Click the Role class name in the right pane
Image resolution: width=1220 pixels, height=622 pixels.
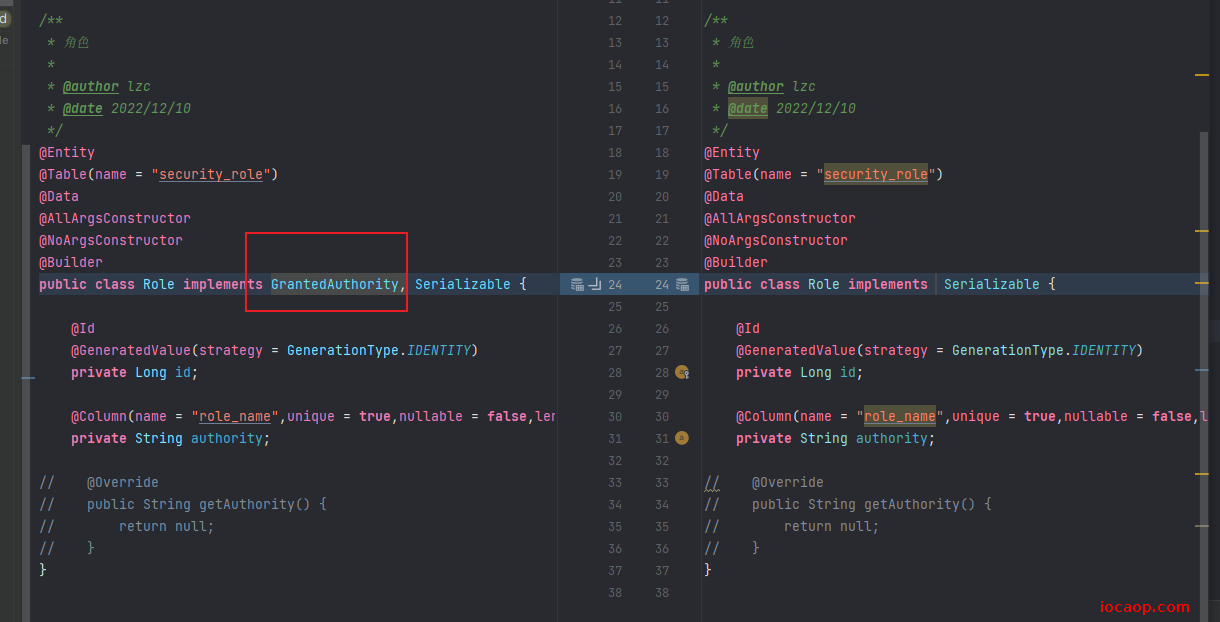824,285
